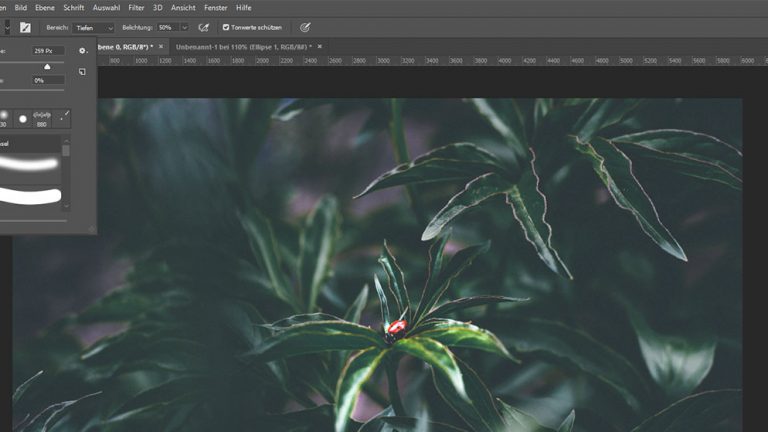
Task: Expand the Belichtung 50% dropdown arrow
Action: point(184,27)
